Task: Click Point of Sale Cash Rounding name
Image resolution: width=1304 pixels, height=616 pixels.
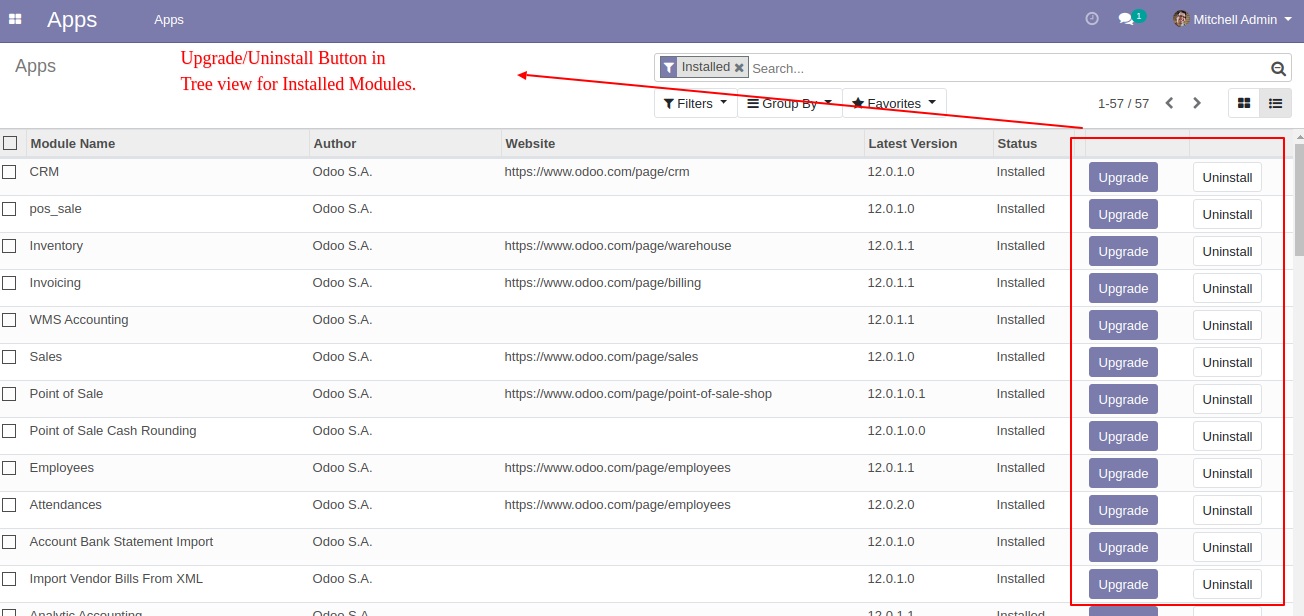Action: (113, 431)
